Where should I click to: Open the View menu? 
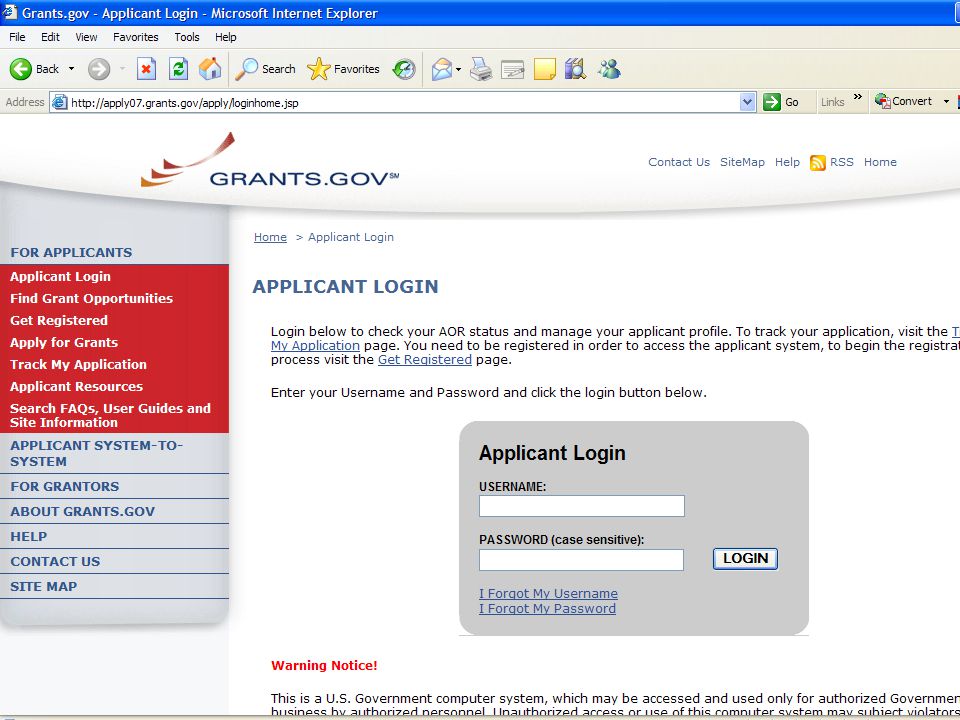pos(86,37)
